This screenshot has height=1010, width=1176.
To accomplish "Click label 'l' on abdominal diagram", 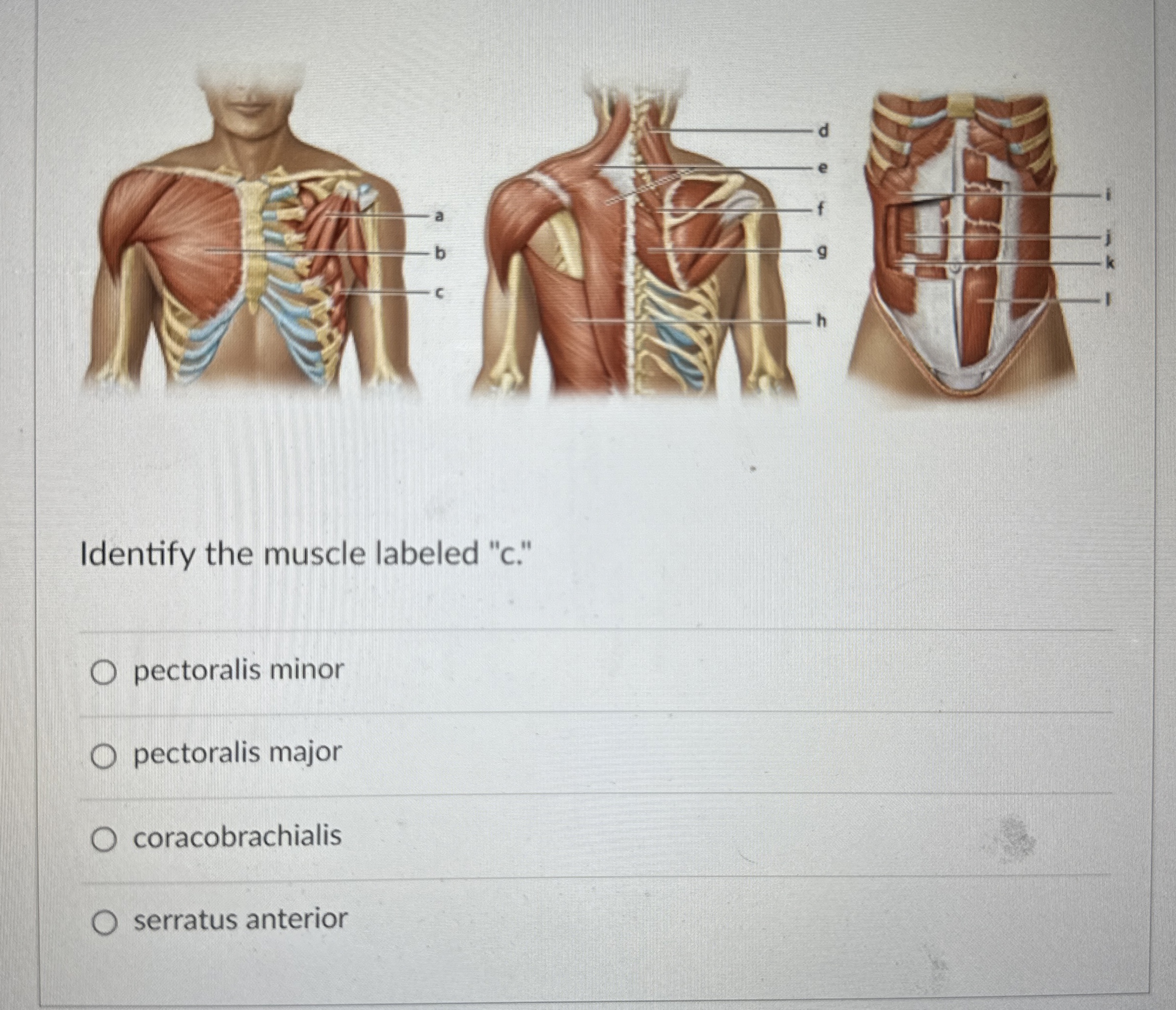I will click(x=1107, y=300).
